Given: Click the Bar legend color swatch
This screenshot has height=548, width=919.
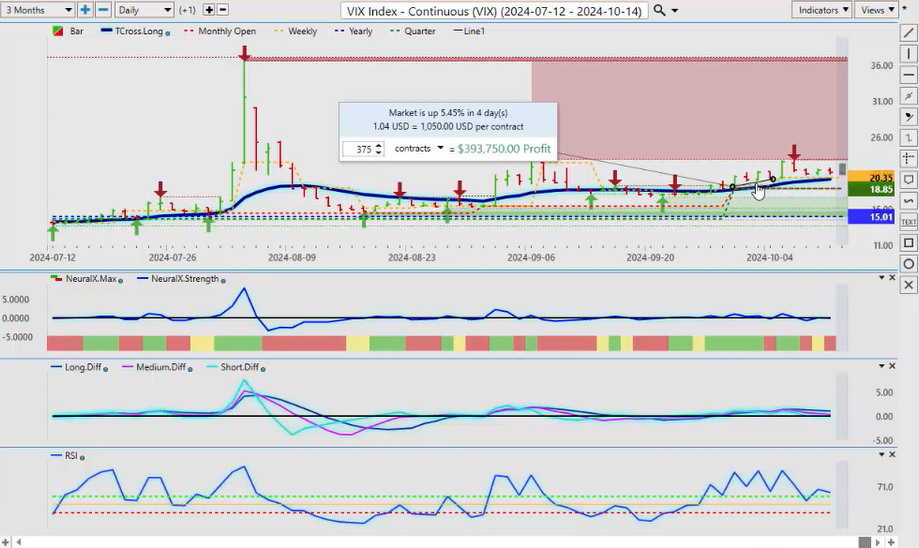Looking at the screenshot, I should pyautogui.click(x=58, y=31).
